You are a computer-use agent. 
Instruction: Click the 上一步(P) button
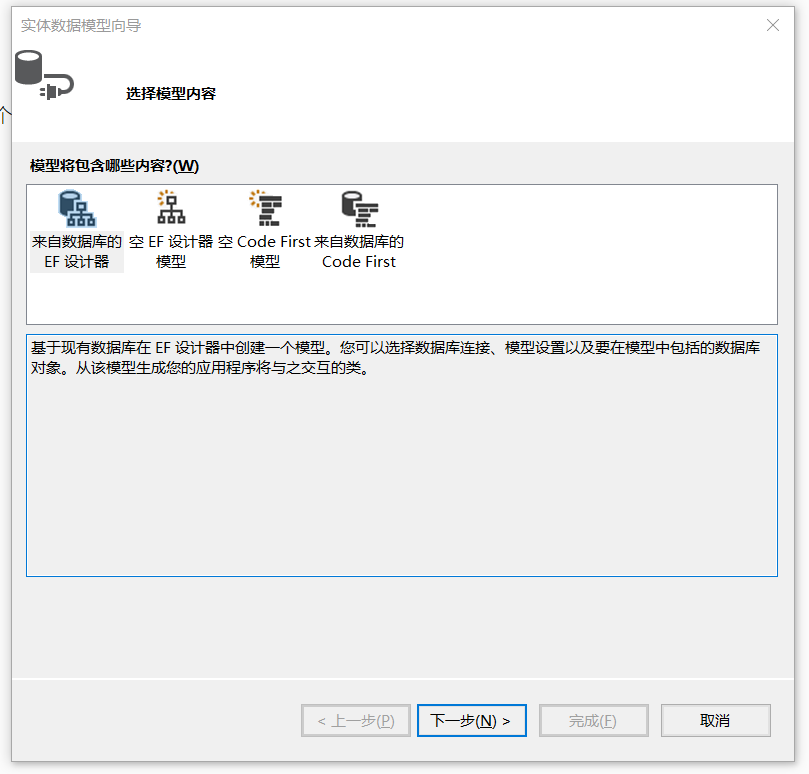tap(356, 720)
